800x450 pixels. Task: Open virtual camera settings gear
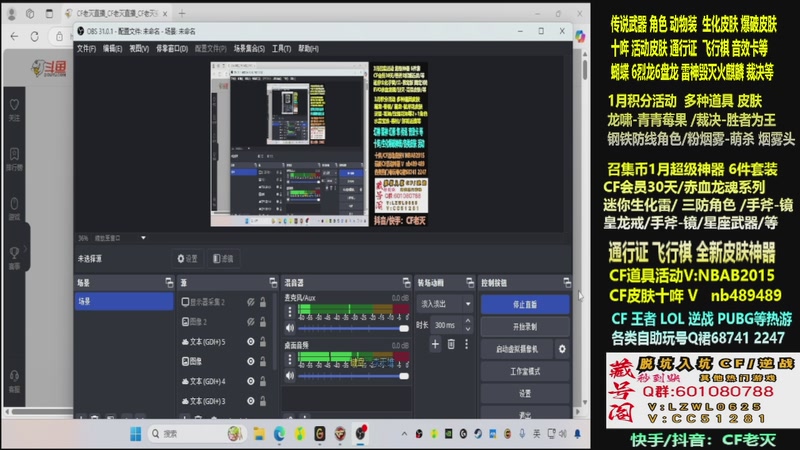point(562,349)
